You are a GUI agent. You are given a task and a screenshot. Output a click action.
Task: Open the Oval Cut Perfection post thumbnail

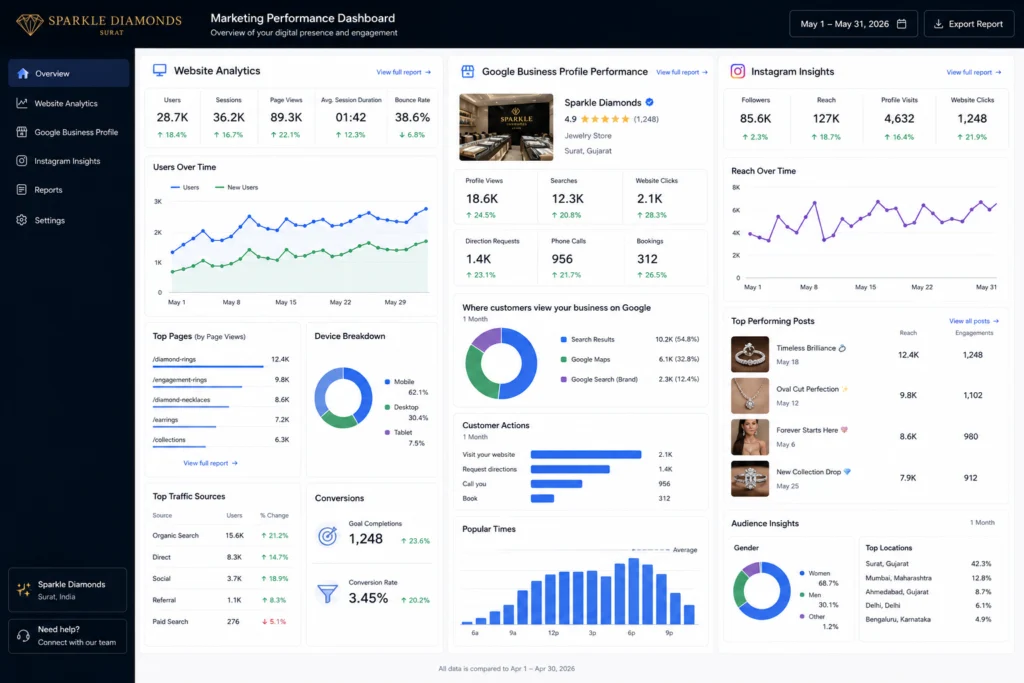click(x=750, y=395)
